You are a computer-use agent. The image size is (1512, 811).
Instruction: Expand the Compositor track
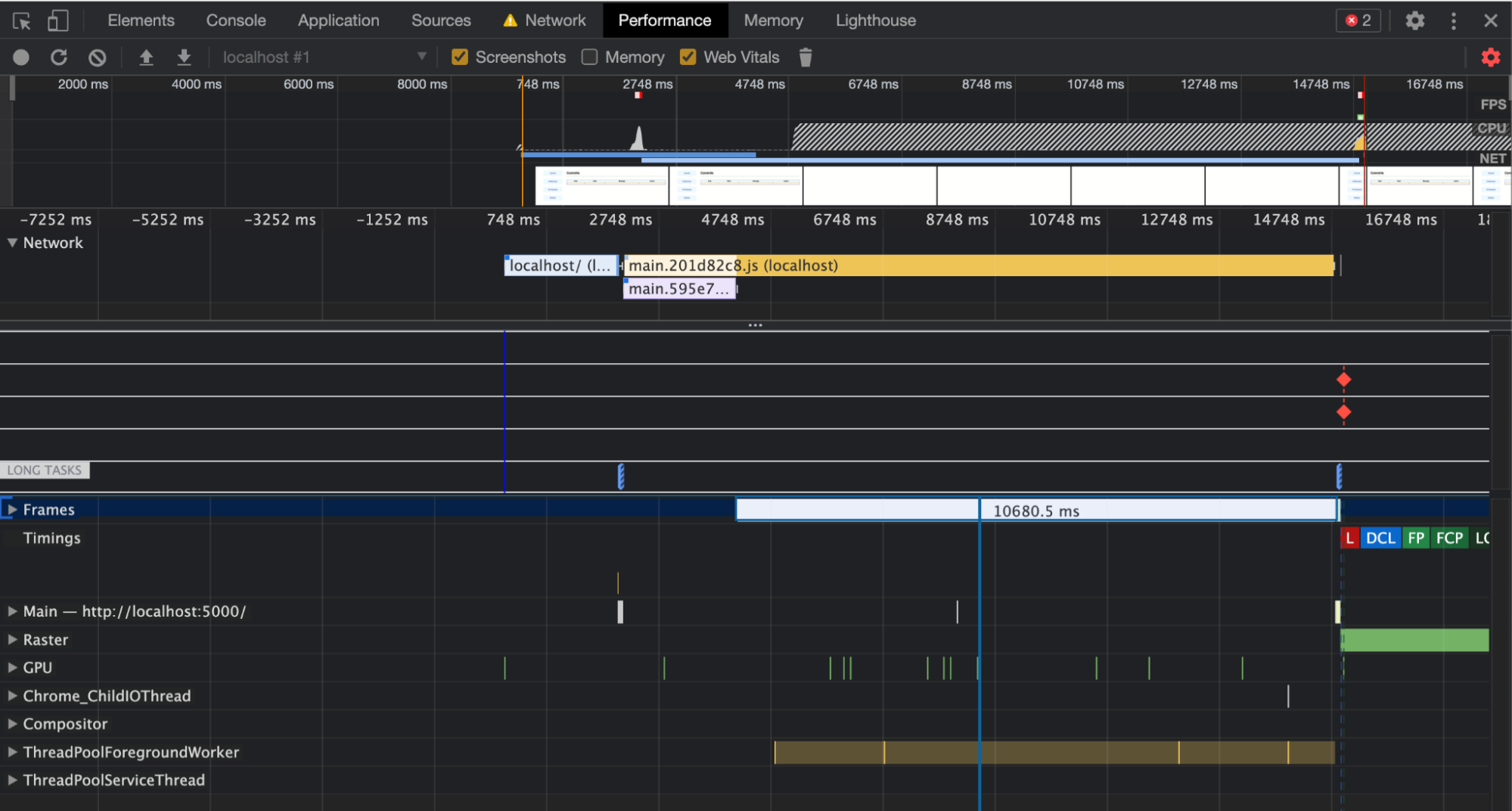tap(12, 724)
